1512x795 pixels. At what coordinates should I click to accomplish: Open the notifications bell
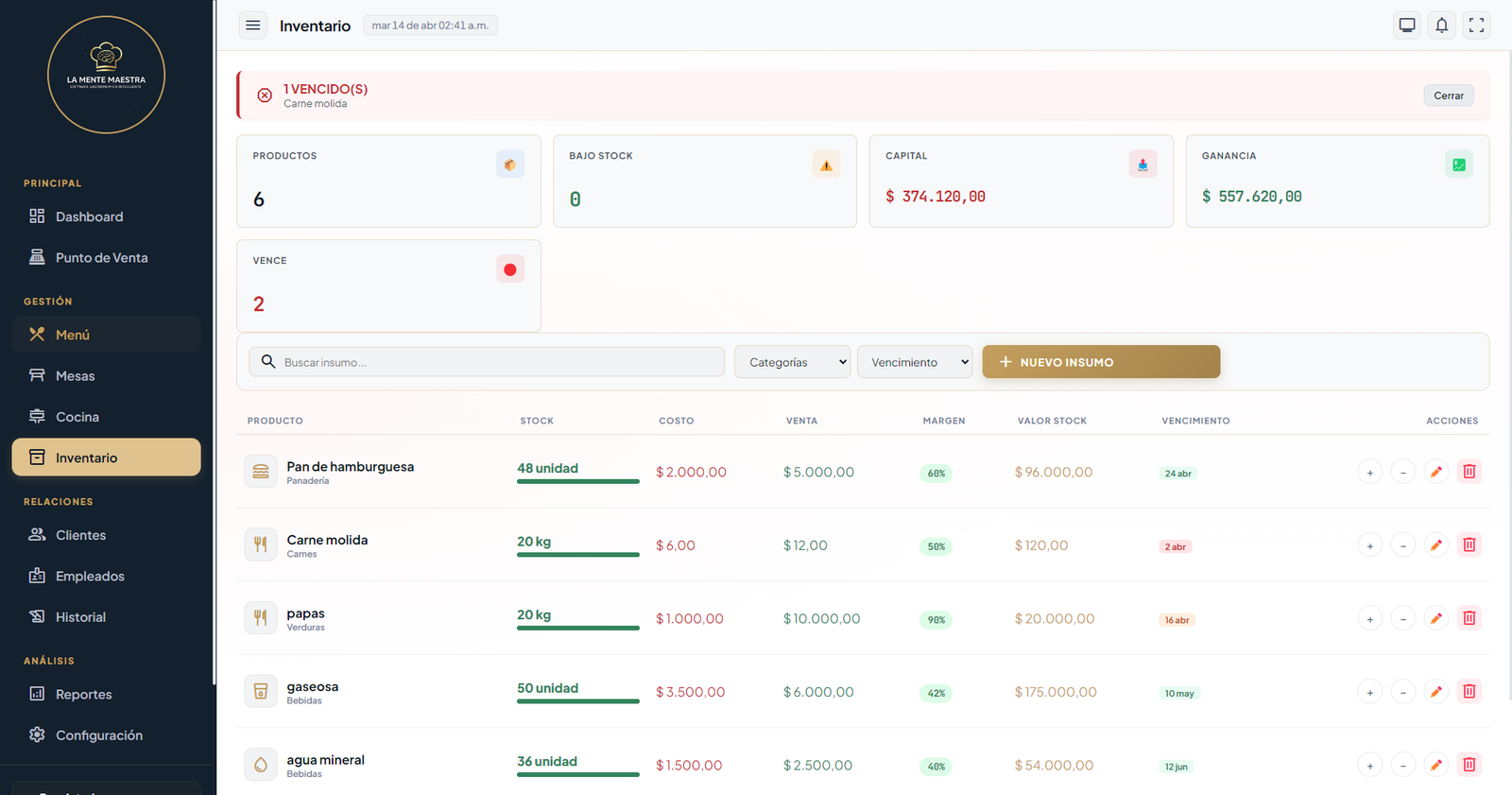pos(1442,26)
